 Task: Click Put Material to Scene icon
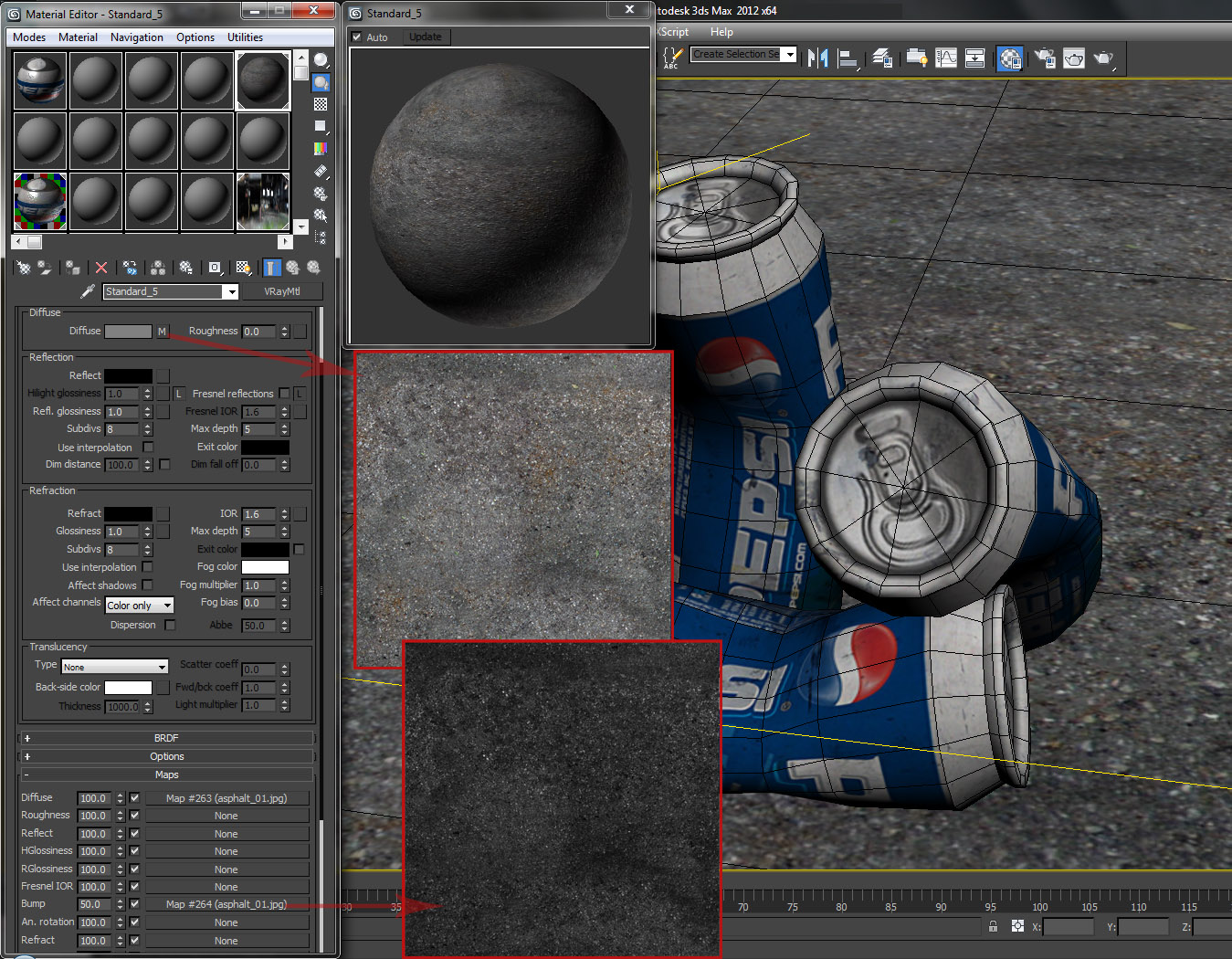[45, 268]
